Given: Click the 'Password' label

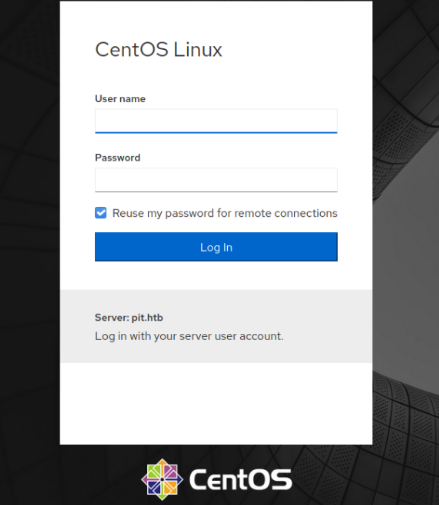Looking at the screenshot, I should tap(118, 158).
